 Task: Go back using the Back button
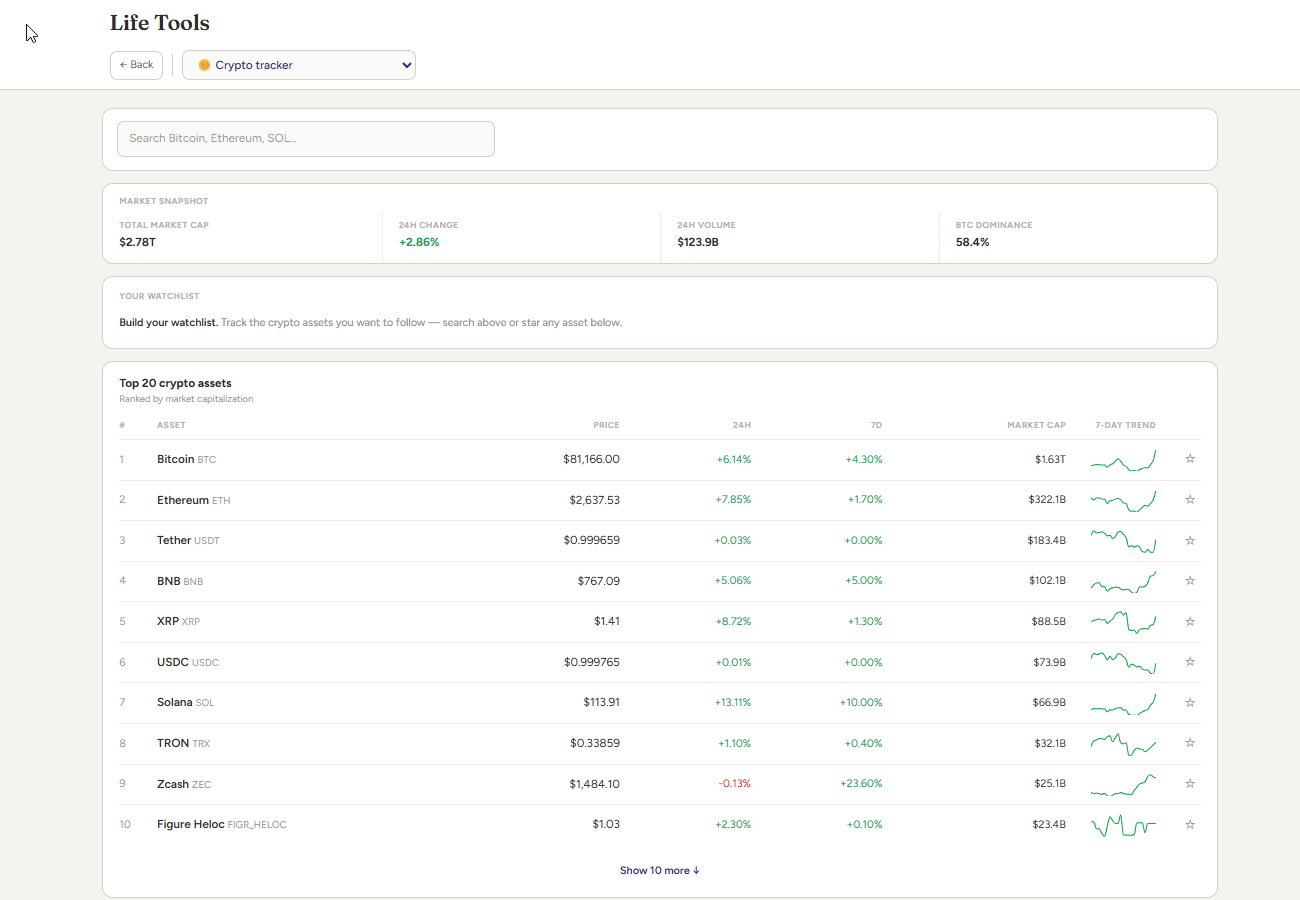(x=136, y=65)
